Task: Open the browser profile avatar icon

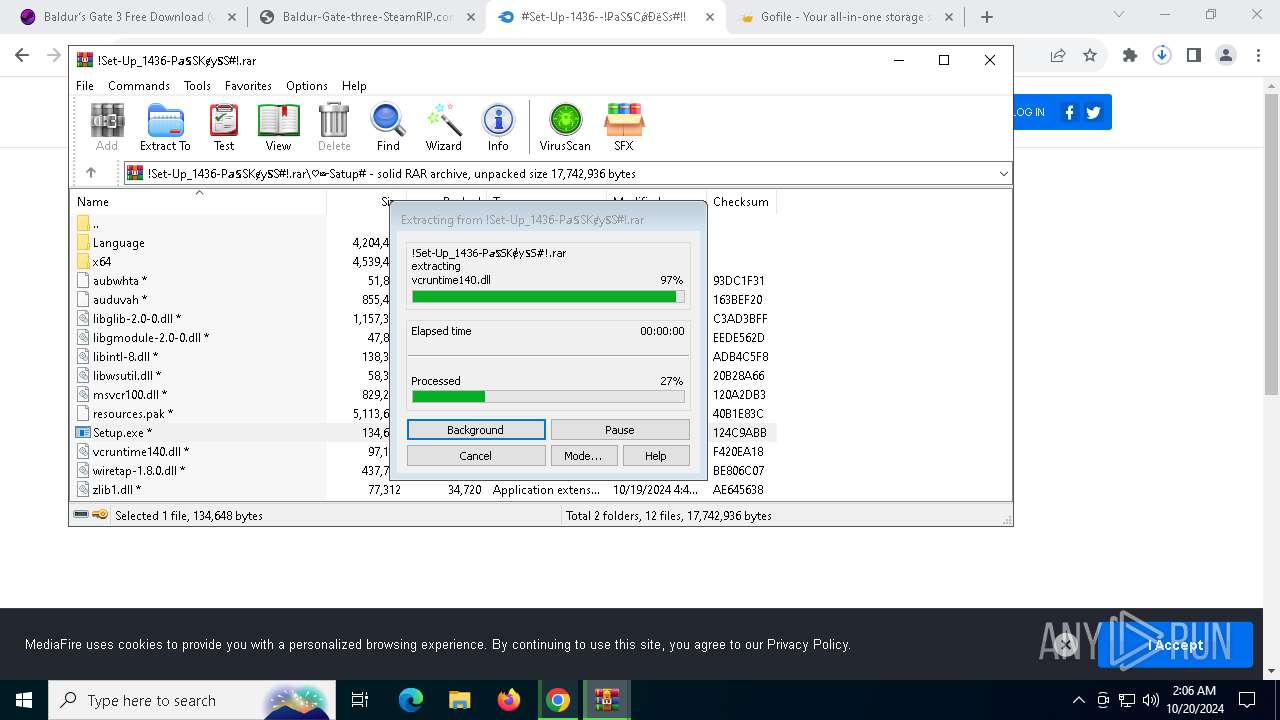Action: click(x=1226, y=56)
